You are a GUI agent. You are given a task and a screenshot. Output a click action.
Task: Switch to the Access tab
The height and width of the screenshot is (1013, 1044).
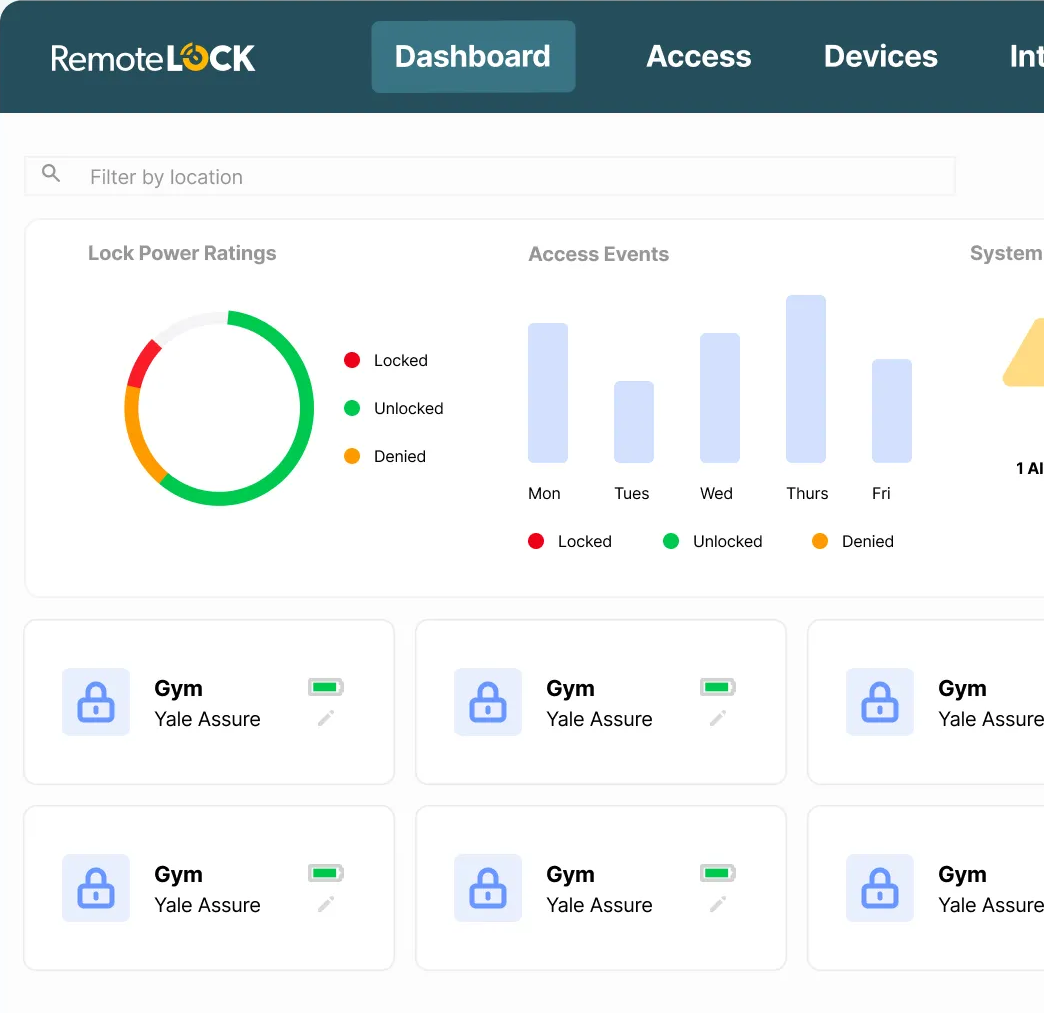(698, 57)
